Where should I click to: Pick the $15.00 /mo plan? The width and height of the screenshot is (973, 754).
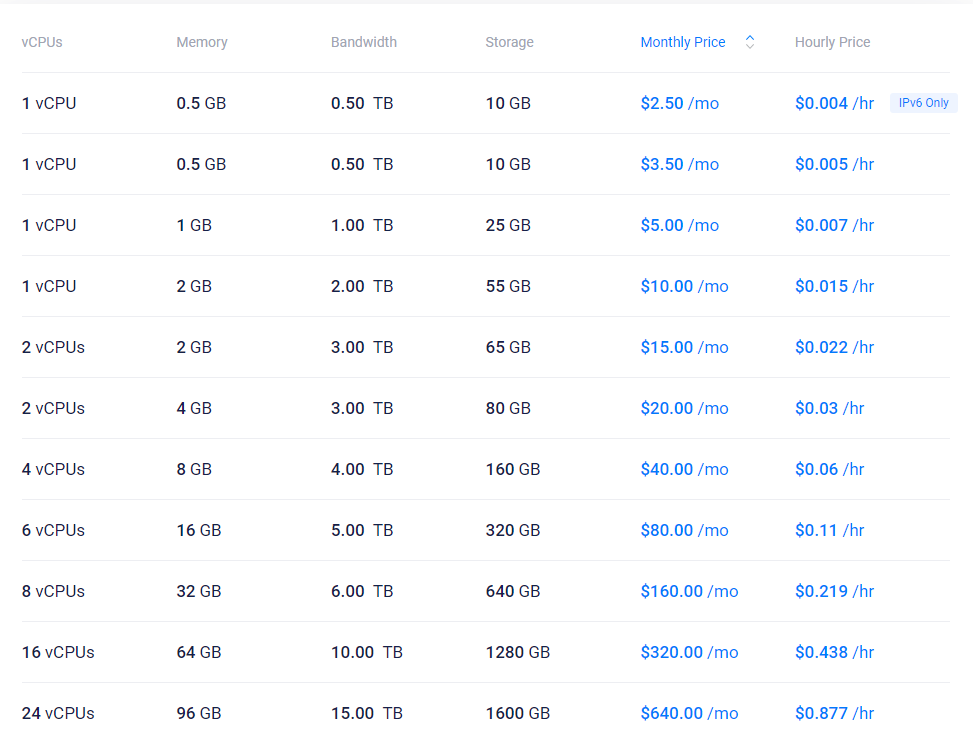pyautogui.click(x=684, y=347)
